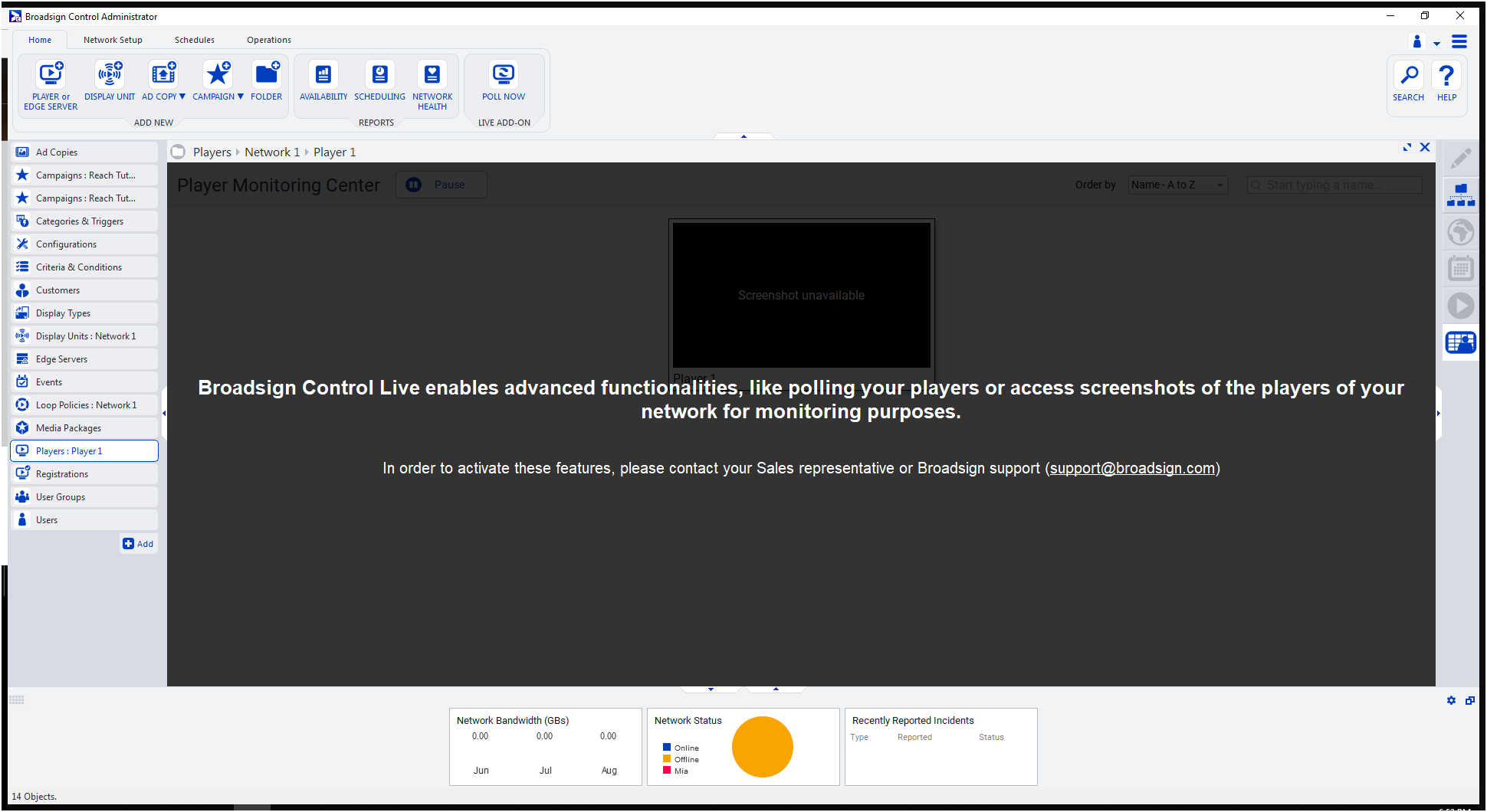Open Display Units : Network 1 item
The image size is (1487, 812).
click(84, 336)
